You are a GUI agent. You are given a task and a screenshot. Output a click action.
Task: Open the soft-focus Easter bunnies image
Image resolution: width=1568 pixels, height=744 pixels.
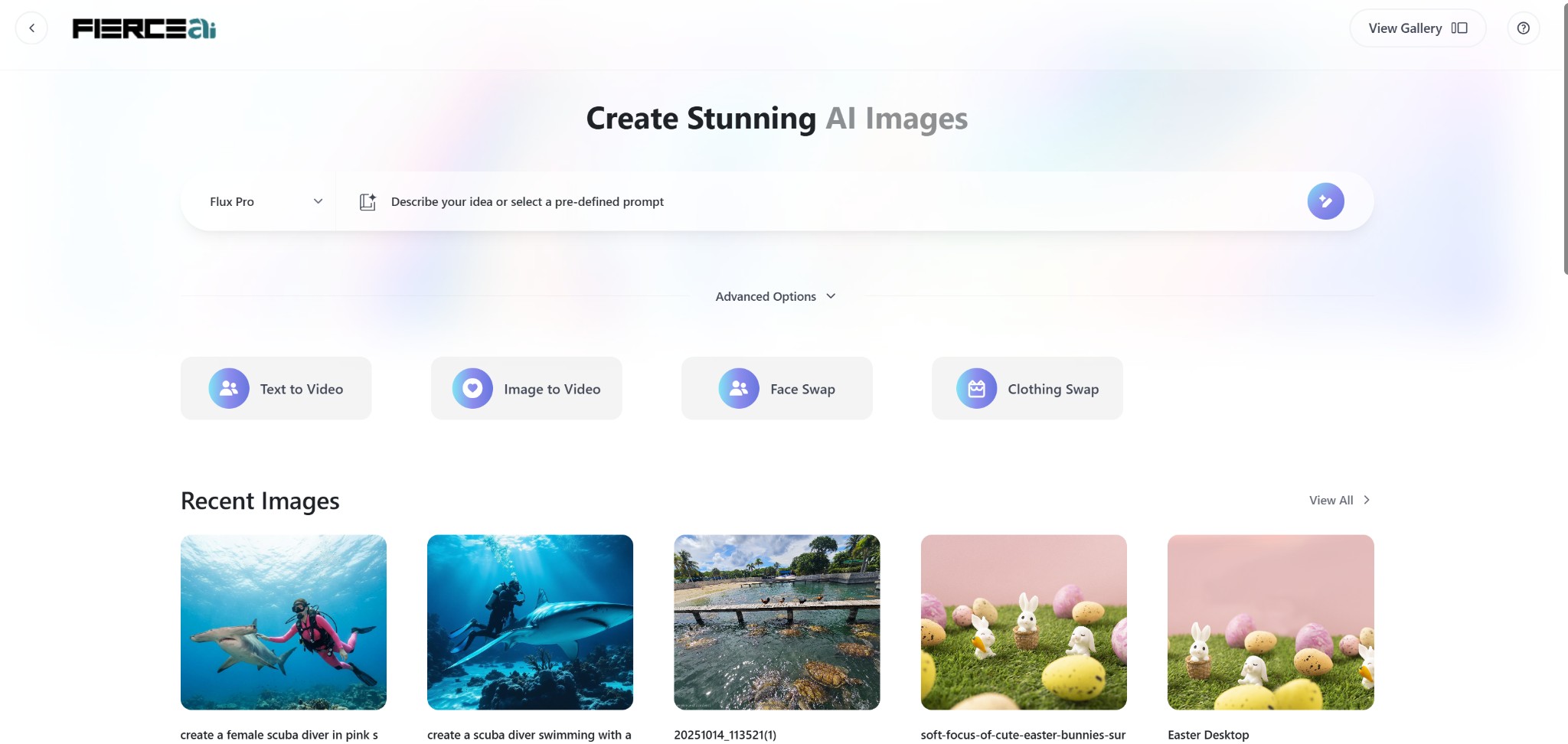1023,622
